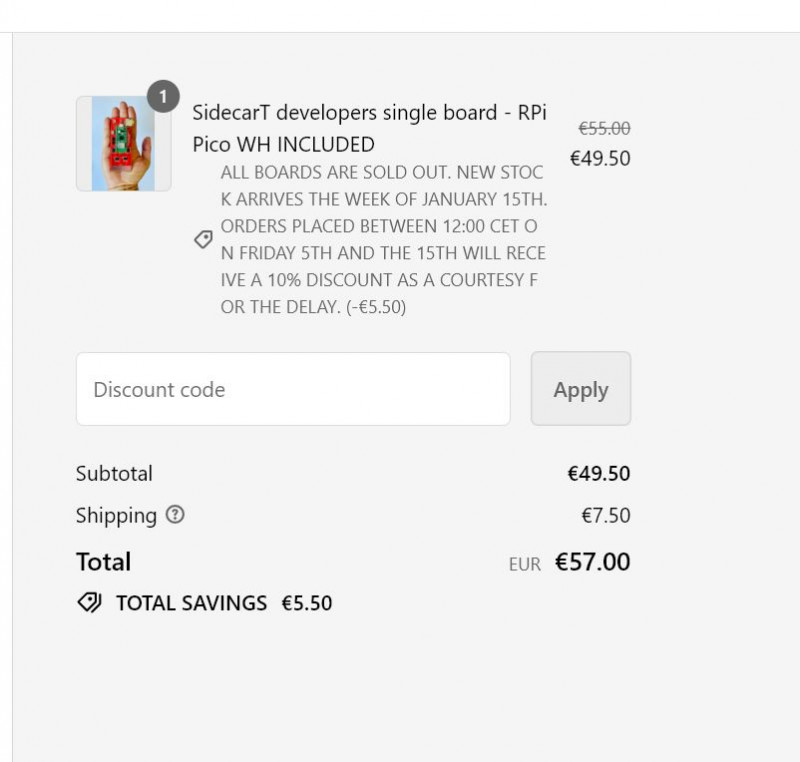Click the €49.50 subtotal amount
800x762 pixels.
(598, 474)
